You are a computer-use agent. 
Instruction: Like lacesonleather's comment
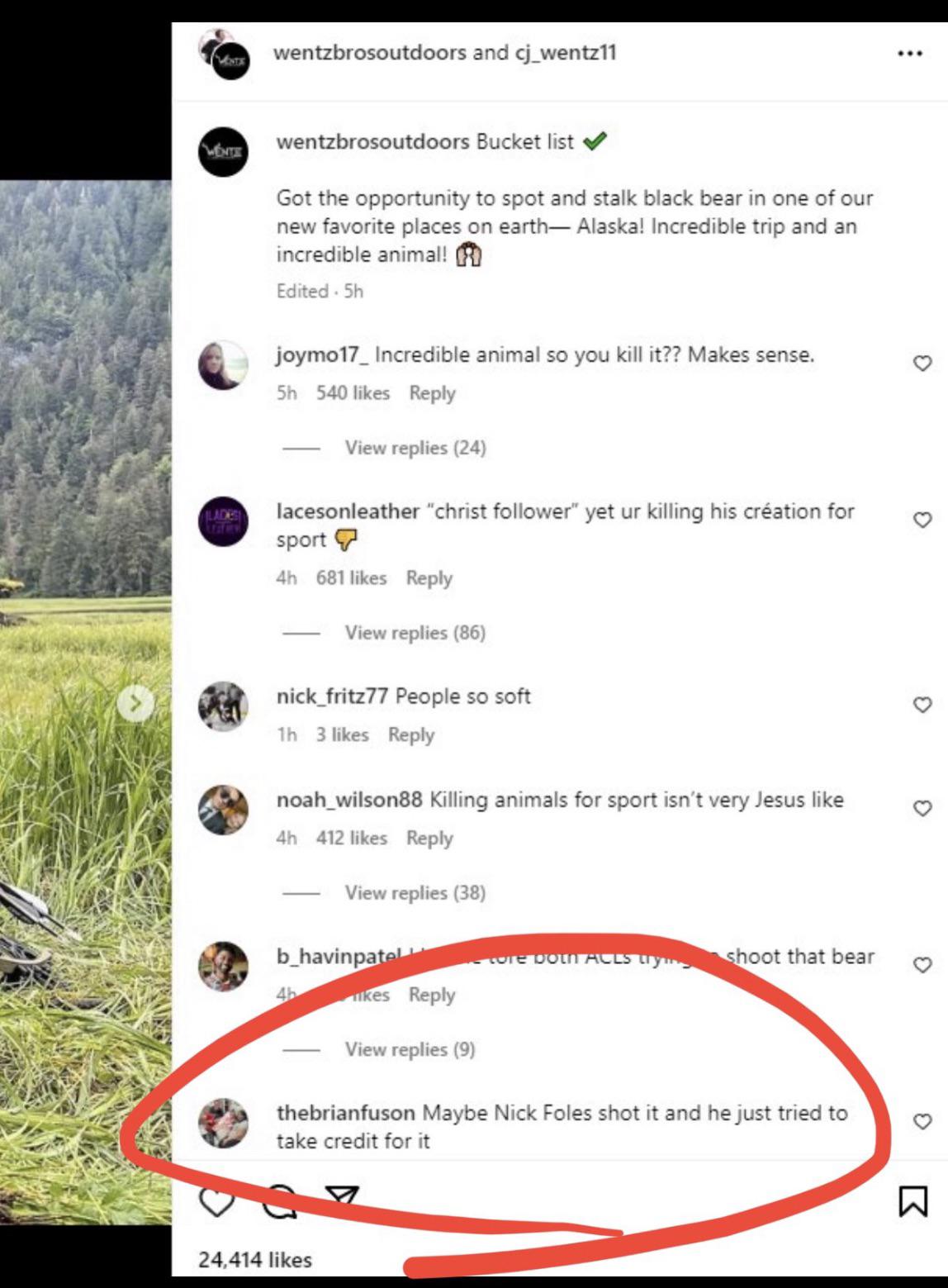click(922, 520)
